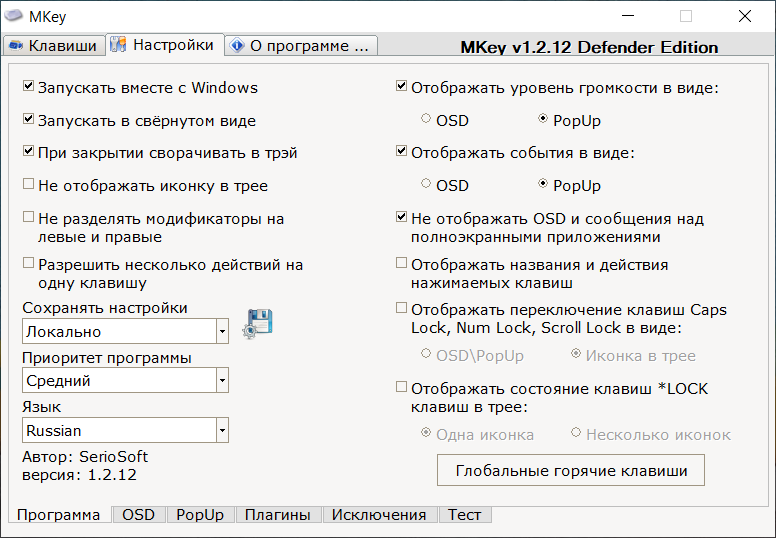Choose the Несколько иконок radio option
776x538 pixels.
(576, 433)
